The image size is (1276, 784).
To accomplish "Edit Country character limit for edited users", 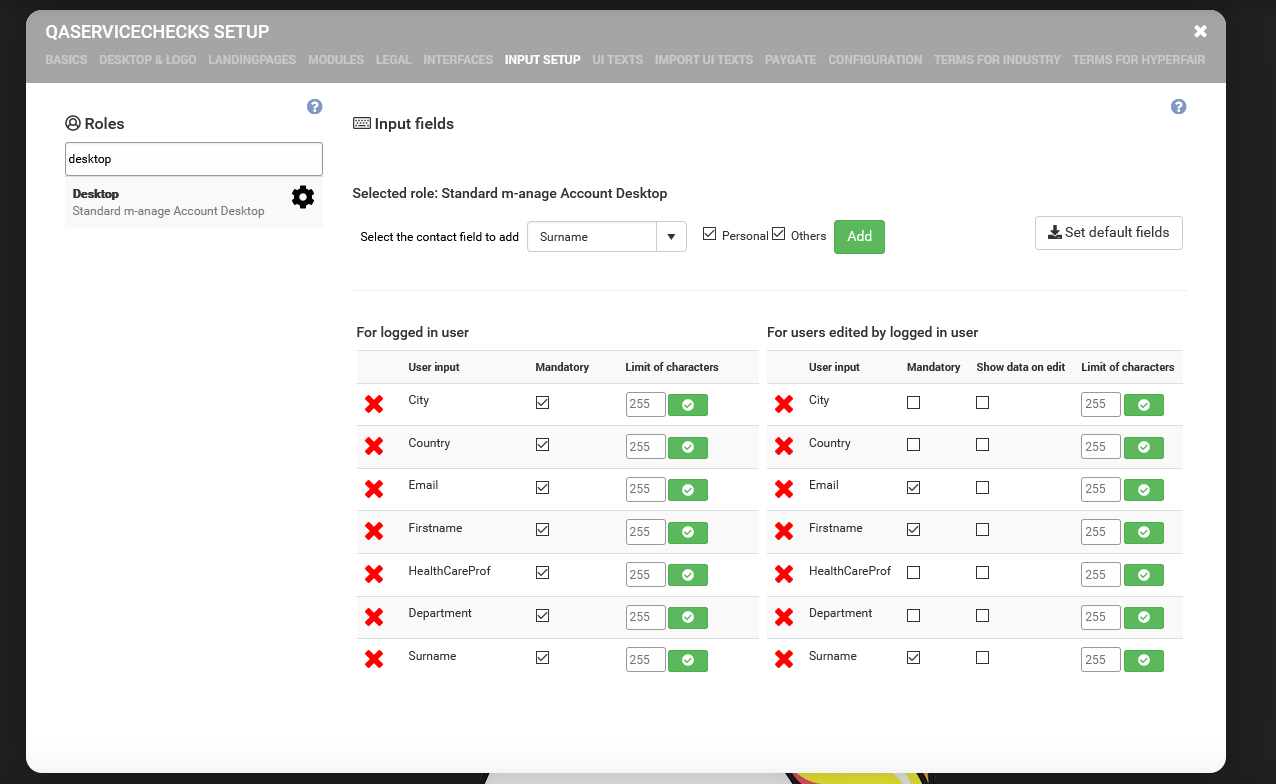I will (1101, 447).
